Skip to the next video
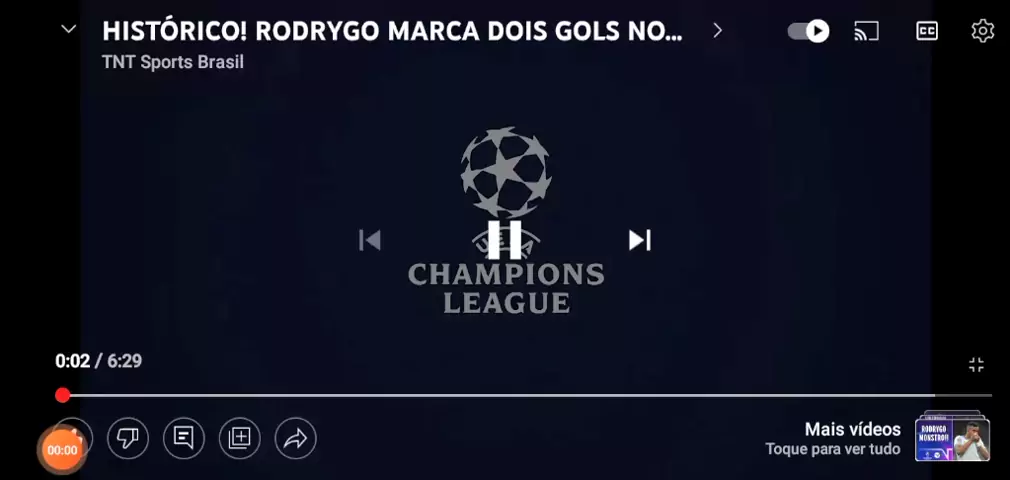 click(x=640, y=240)
